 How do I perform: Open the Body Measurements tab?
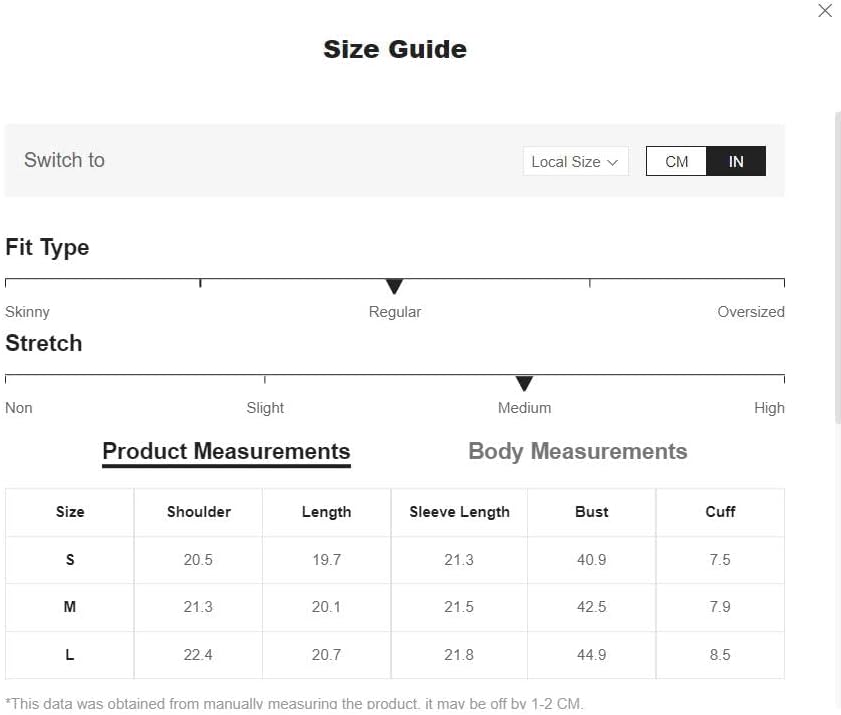tap(577, 451)
